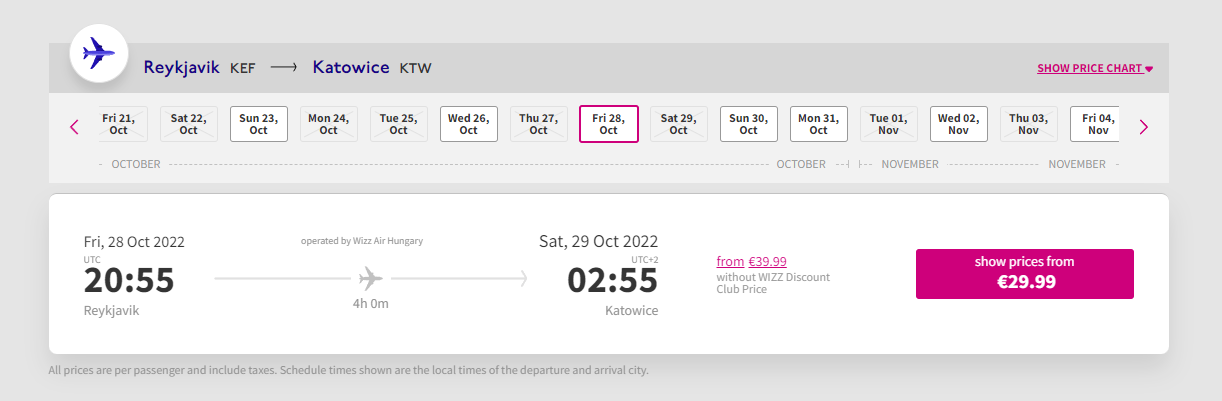Click show prices from €29.99 button
1222x401 pixels.
coord(1025,274)
